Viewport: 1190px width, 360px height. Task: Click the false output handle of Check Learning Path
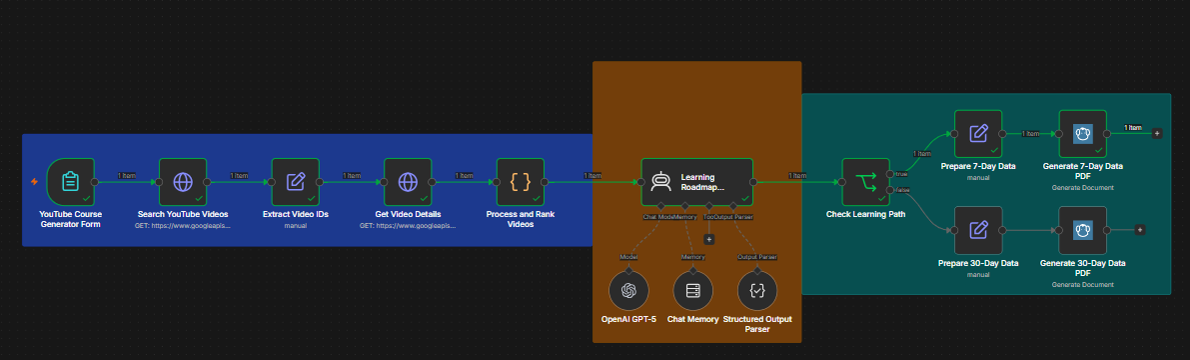(x=891, y=191)
